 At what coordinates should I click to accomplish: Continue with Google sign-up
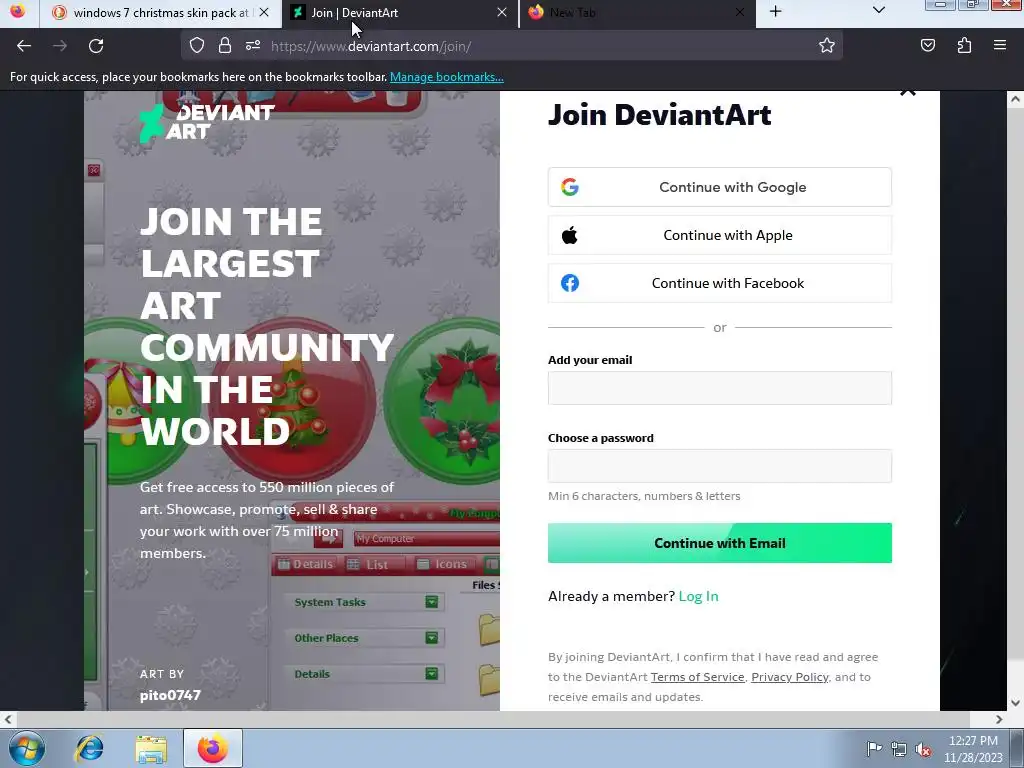[x=720, y=187]
